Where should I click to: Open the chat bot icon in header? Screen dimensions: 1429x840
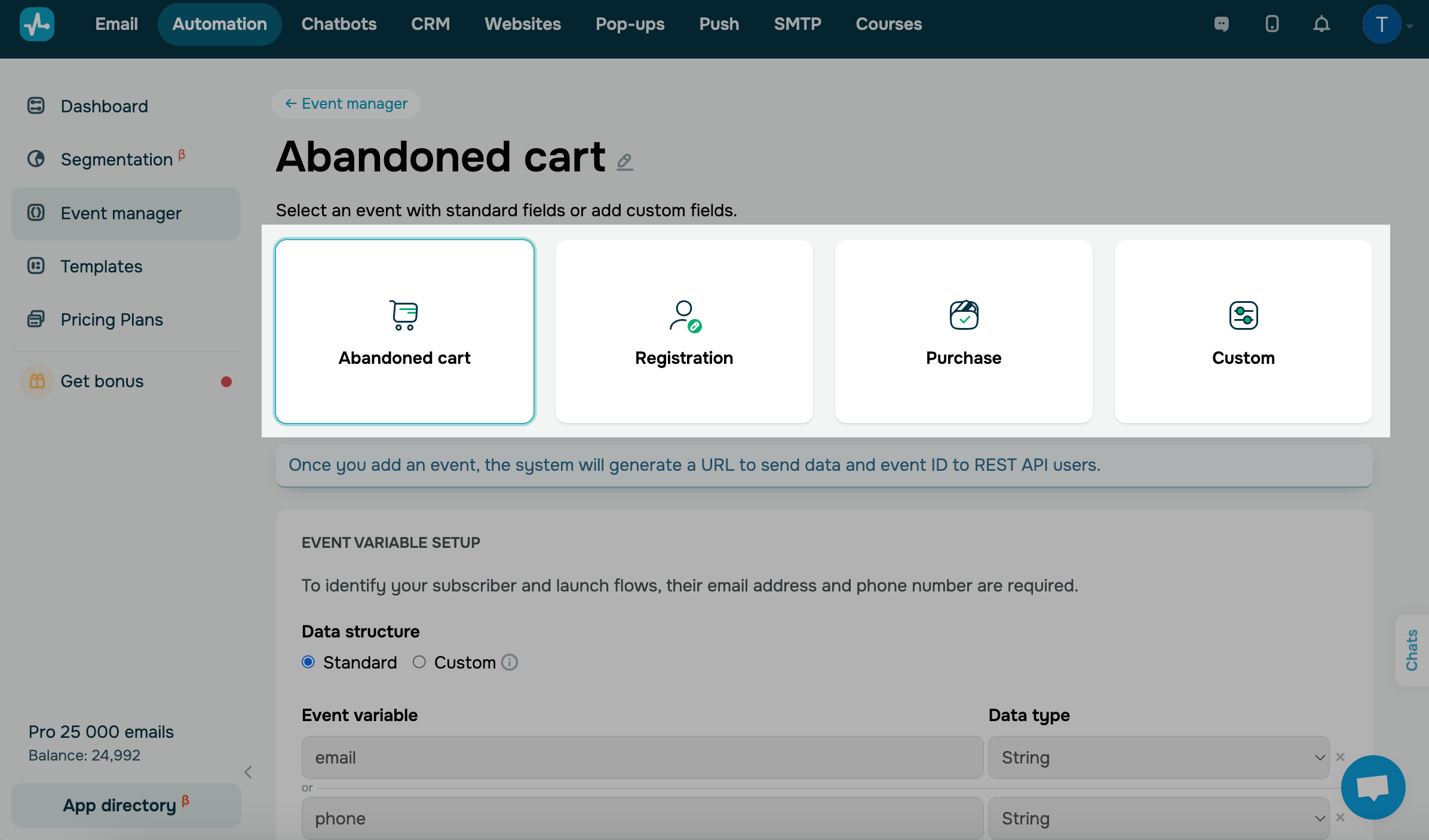pos(1222,24)
